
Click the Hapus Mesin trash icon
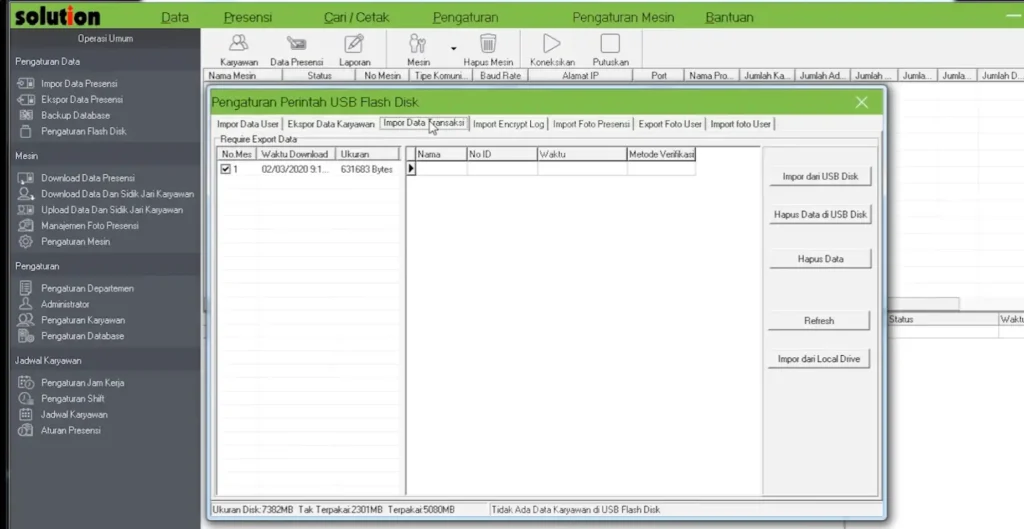pos(488,47)
